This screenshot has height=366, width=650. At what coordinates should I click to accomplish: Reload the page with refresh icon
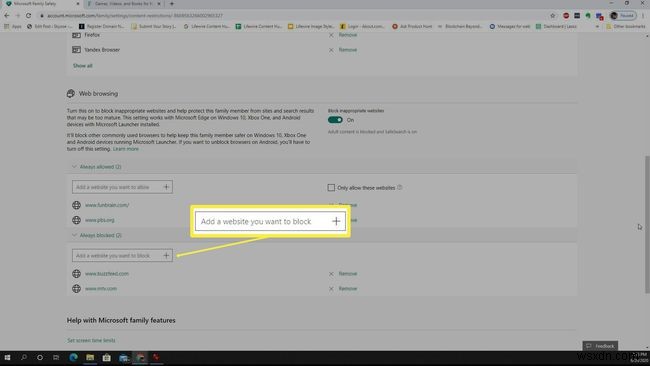pos(28,16)
